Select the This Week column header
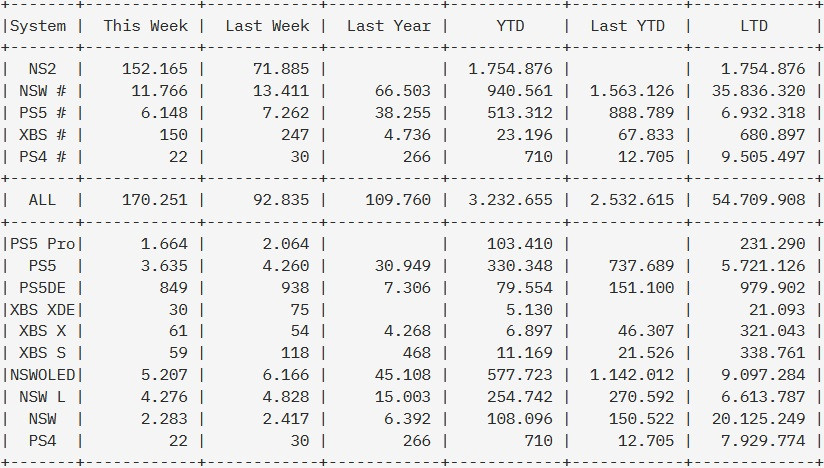Image resolution: width=824 pixels, height=468 pixels. [x=146, y=26]
